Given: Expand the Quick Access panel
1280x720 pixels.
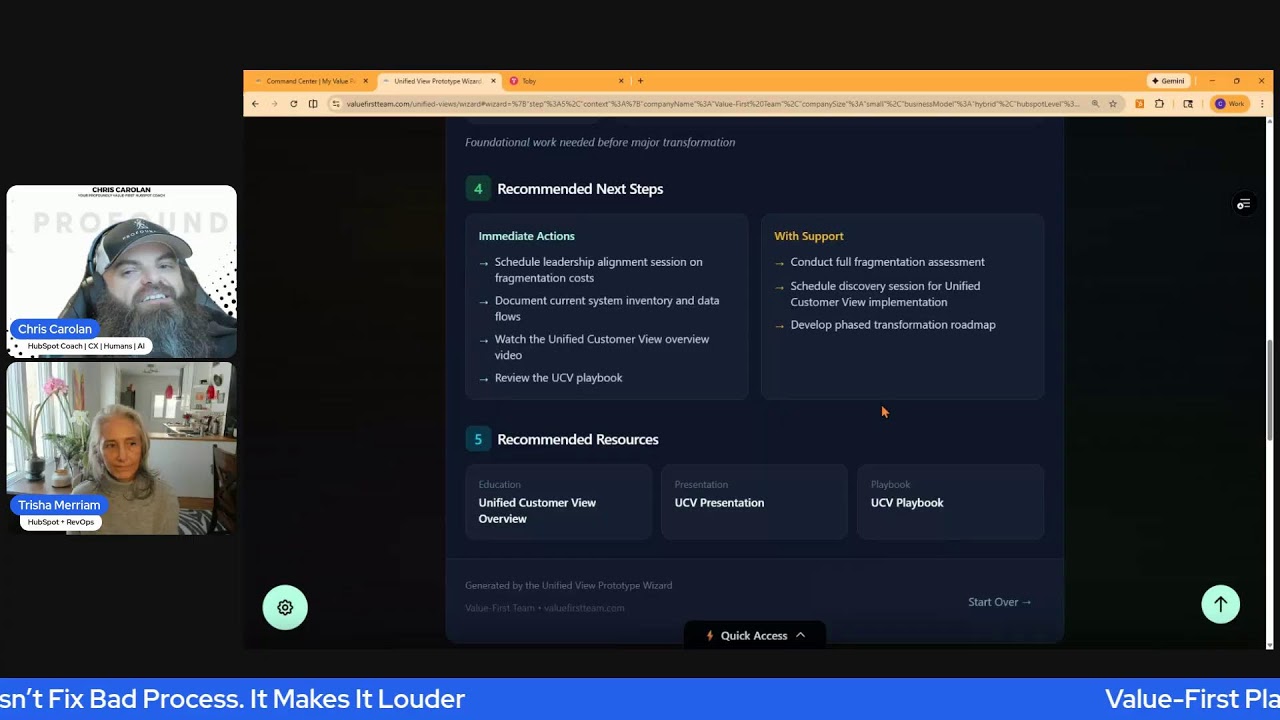Looking at the screenshot, I should coord(755,635).
